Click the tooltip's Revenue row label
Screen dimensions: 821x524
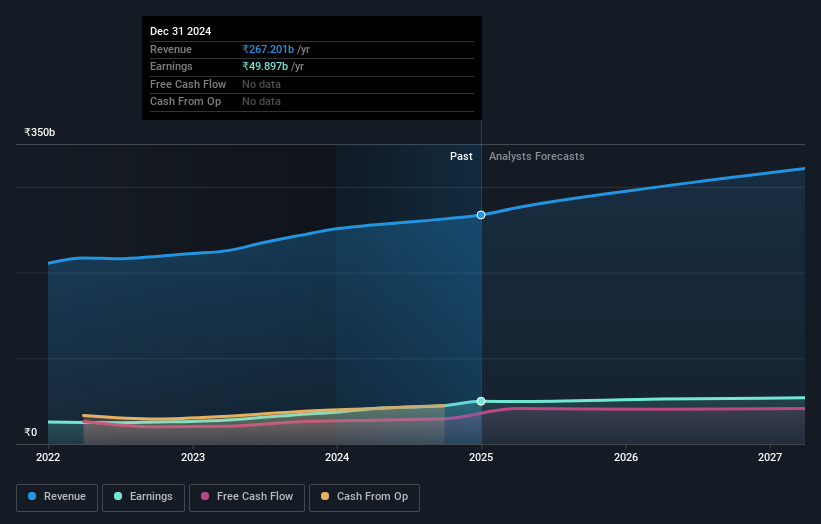pyautogui.click(x=171, y=49)
